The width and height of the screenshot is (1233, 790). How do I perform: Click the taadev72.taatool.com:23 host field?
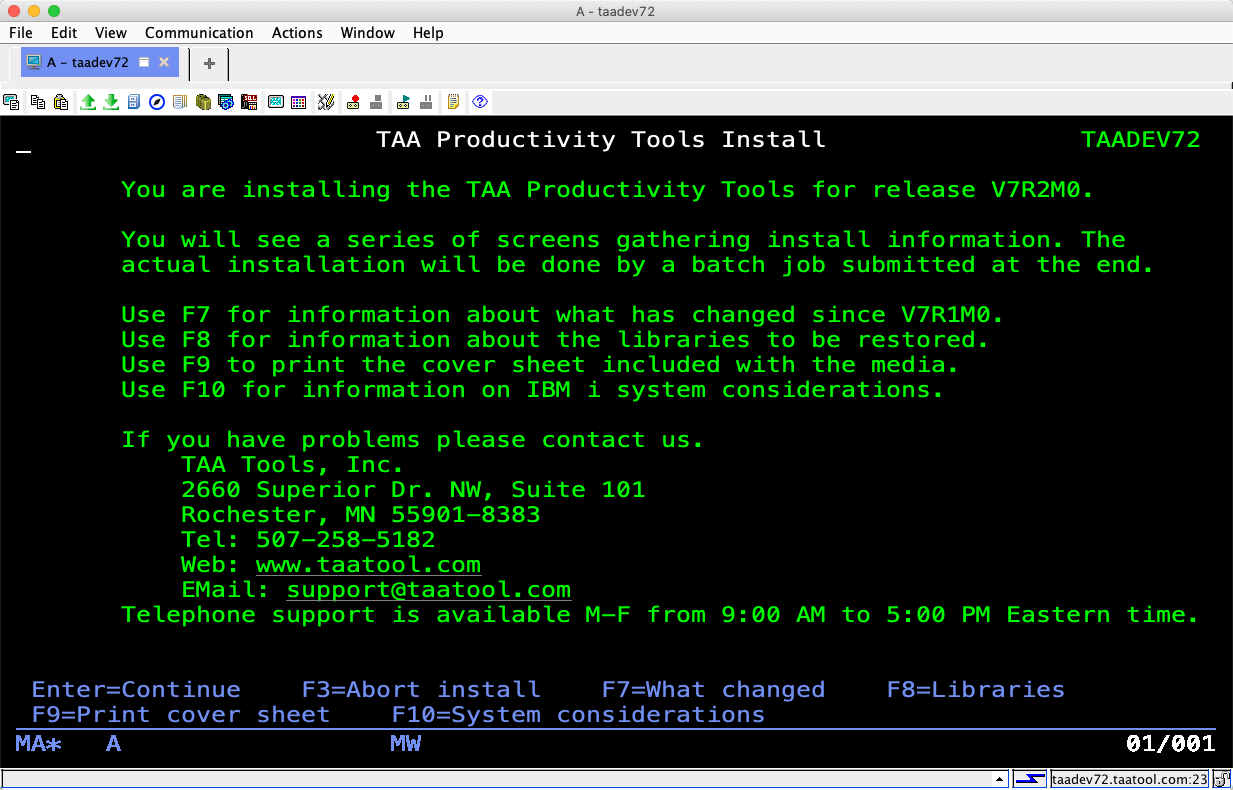[1130, 780]
